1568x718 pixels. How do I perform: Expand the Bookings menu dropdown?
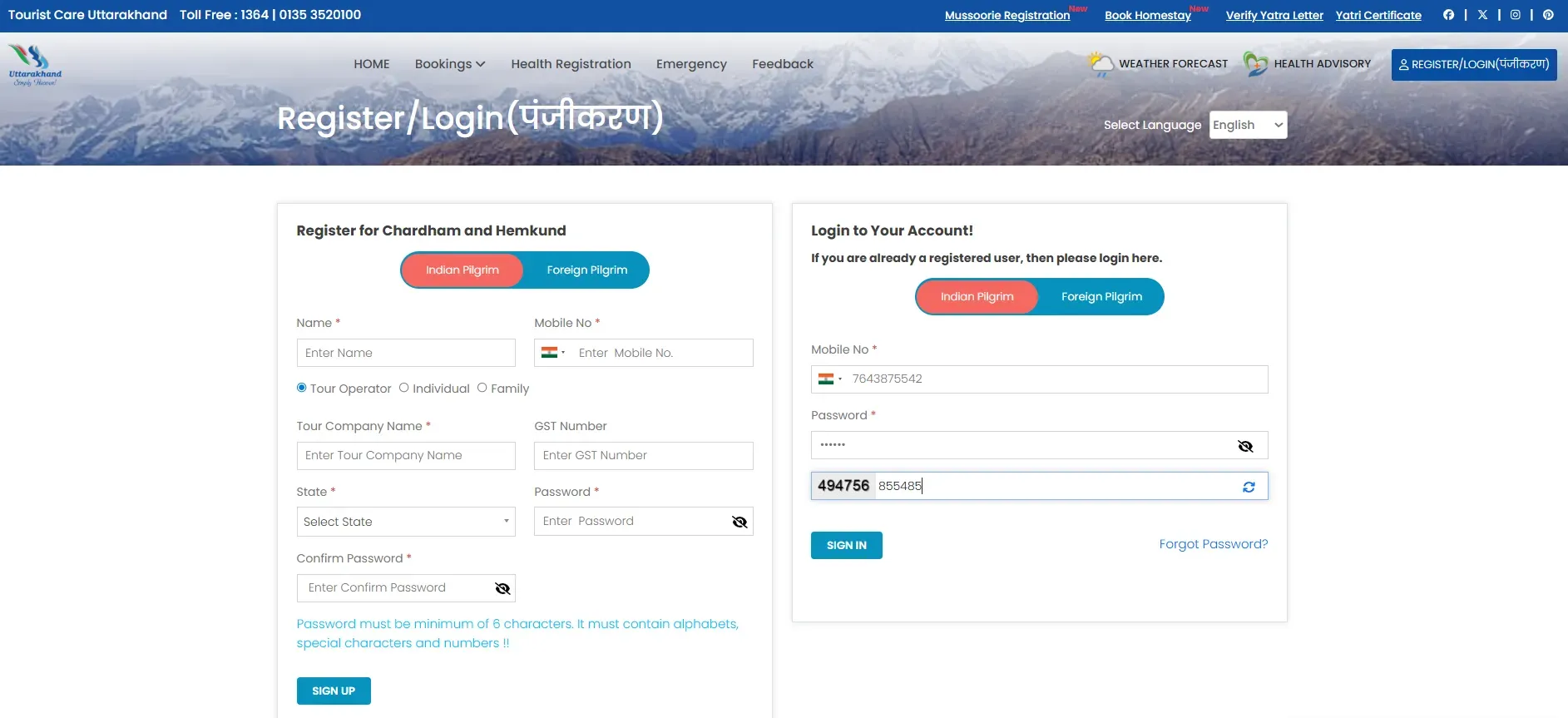pyautogui.click(x=450, y=64)
